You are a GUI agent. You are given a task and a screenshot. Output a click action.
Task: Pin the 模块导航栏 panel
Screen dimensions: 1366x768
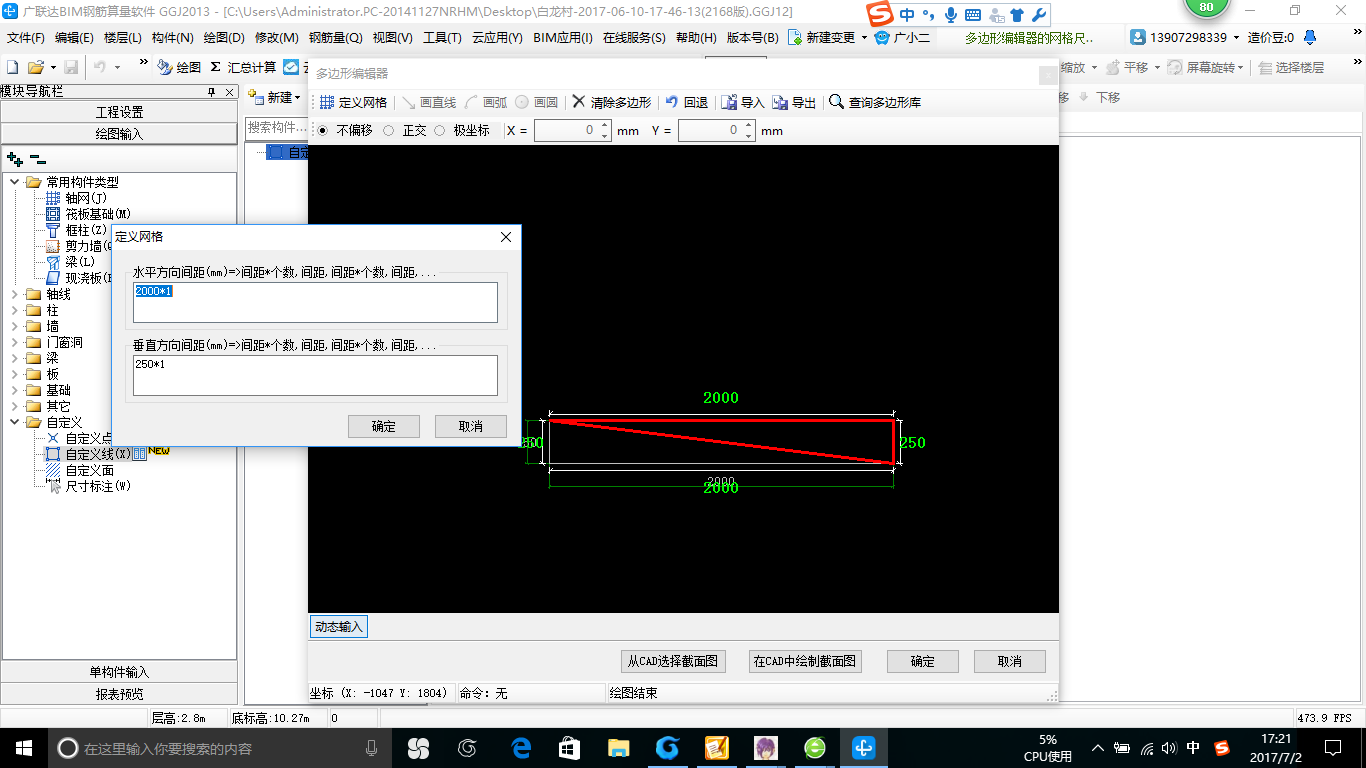[211, 92]
